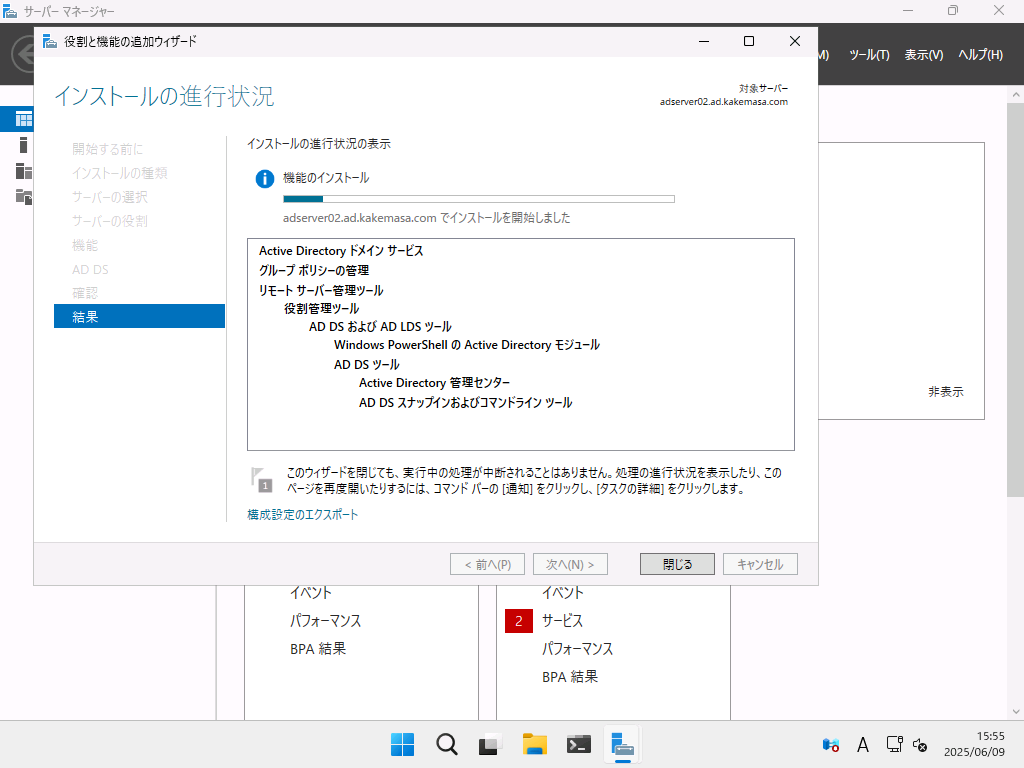Open the 構成設定のエクスポート link
The width and height of the screenshot is (1024, 768).
302,515
